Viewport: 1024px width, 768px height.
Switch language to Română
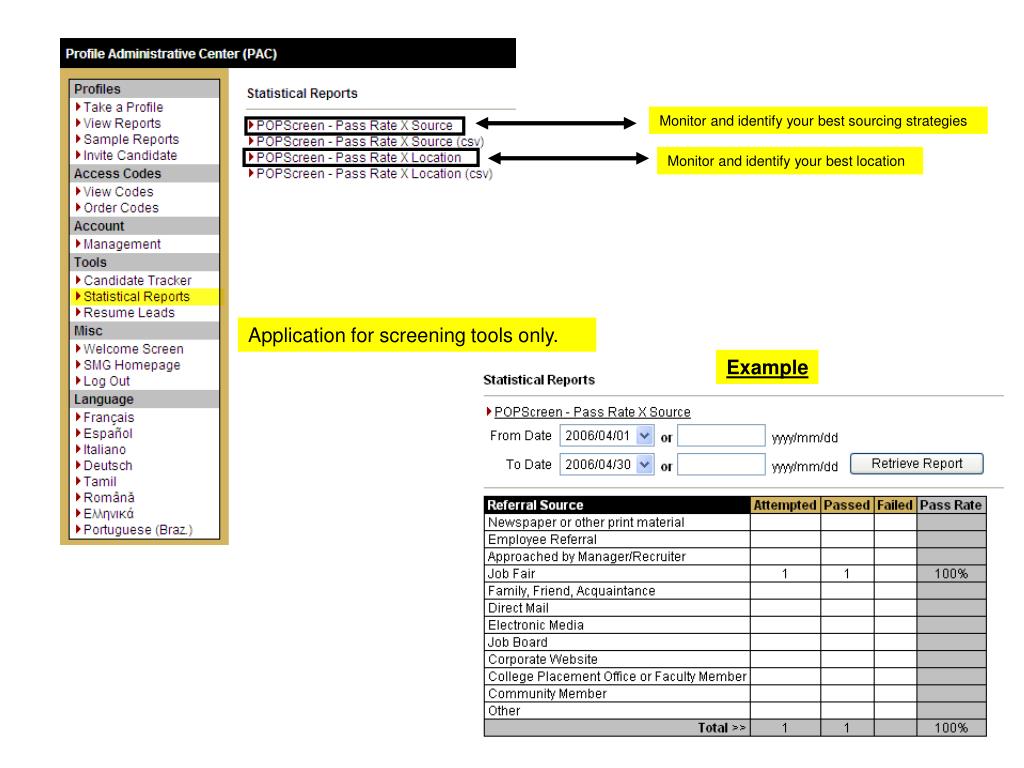coord(108,498)
